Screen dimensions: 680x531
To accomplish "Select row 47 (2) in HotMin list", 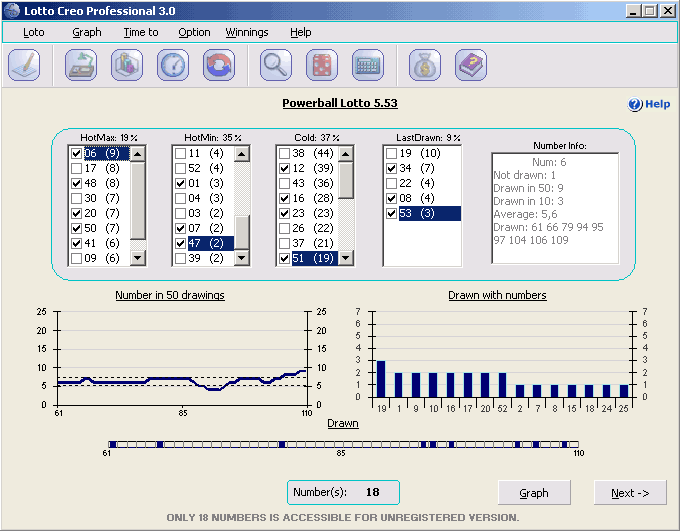I will click(x=210, y=243).
